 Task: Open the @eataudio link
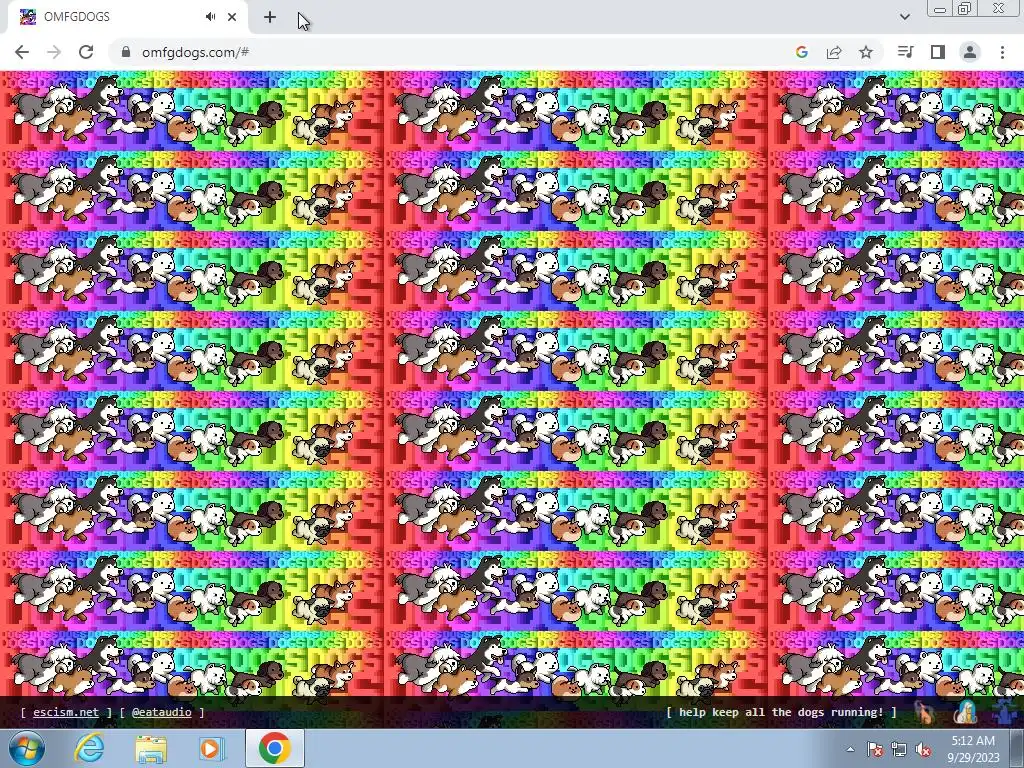tap(161, 712)
